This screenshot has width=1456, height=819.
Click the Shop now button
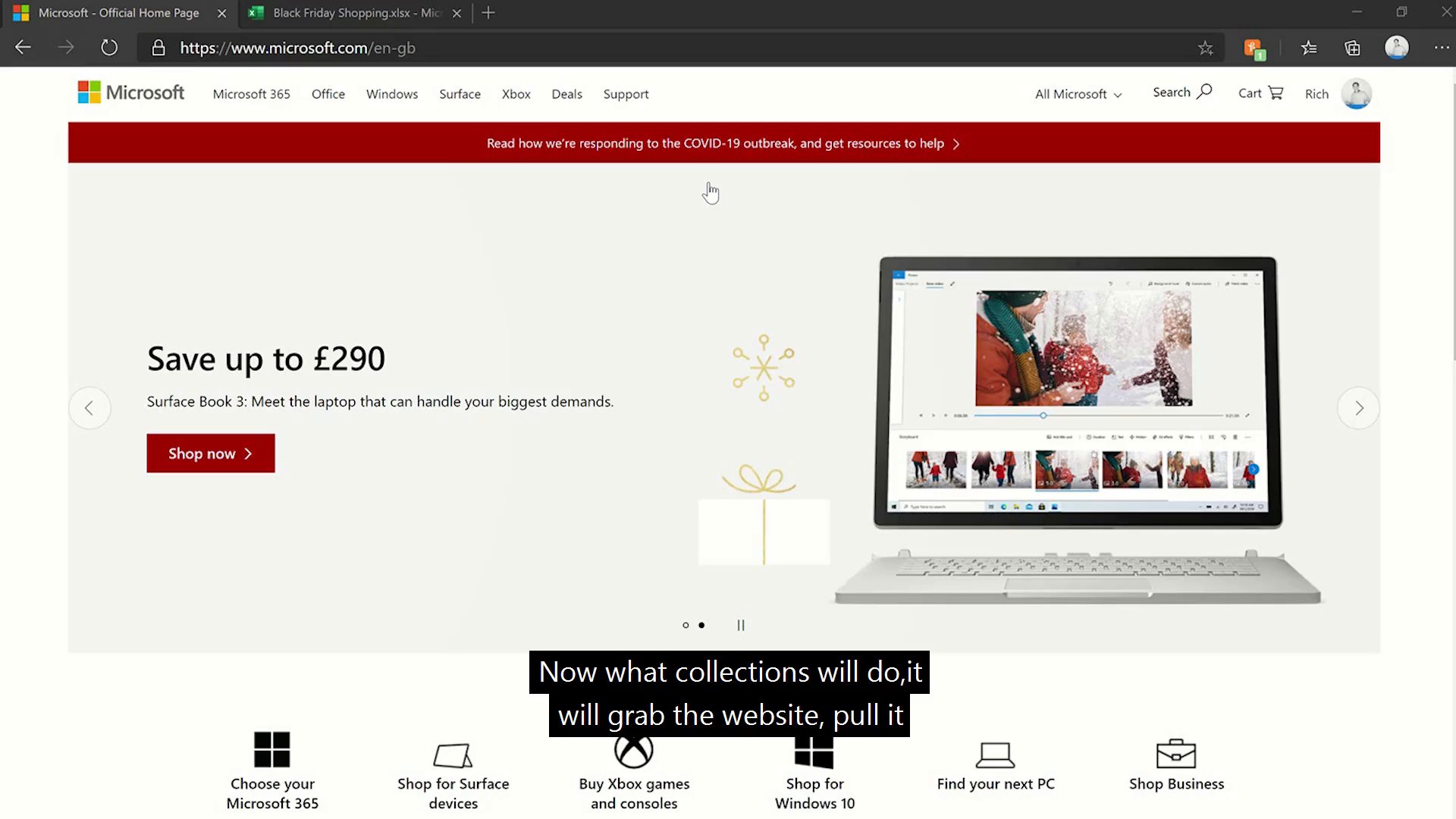click(211, 453)
